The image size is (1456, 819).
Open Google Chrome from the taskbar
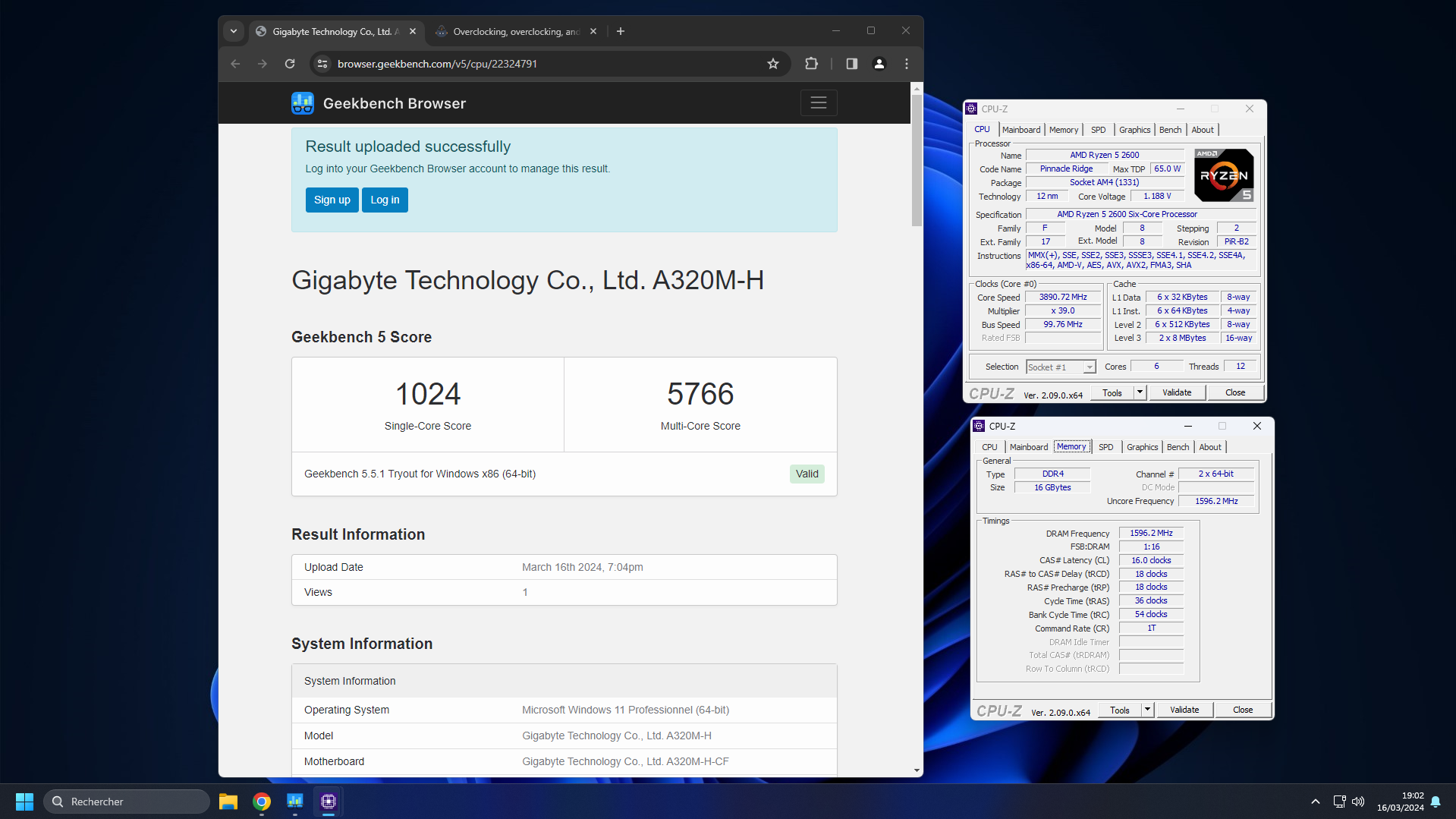coord(262,802)
